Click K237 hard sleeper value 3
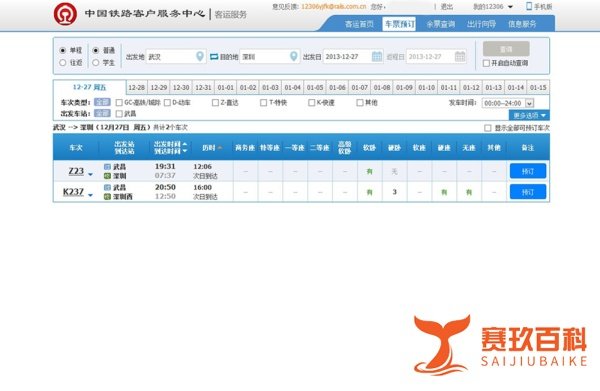 (x=395, y=192)
